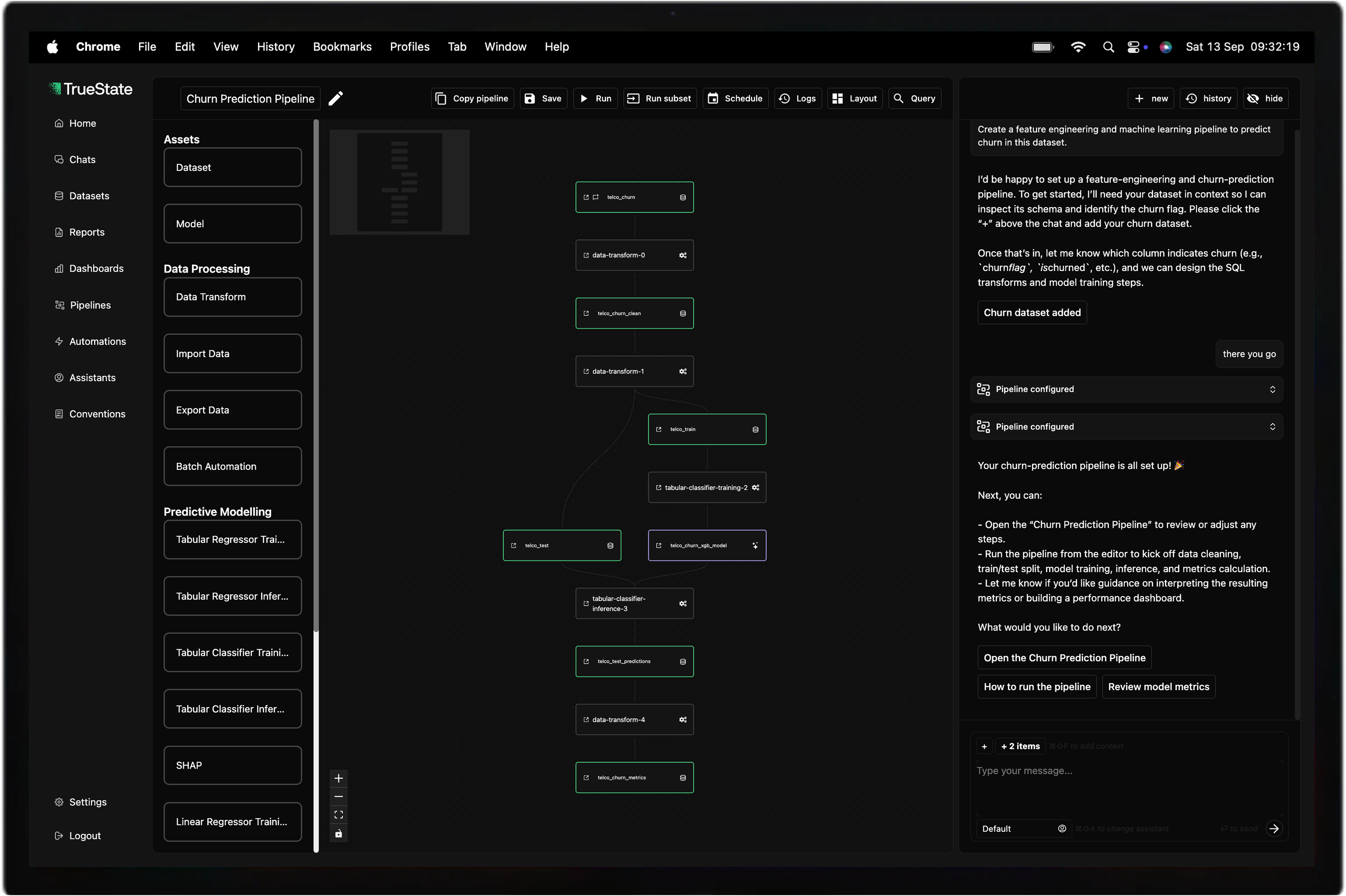
Task: Hide the chat panel
Action: [x=1265, y=98]
